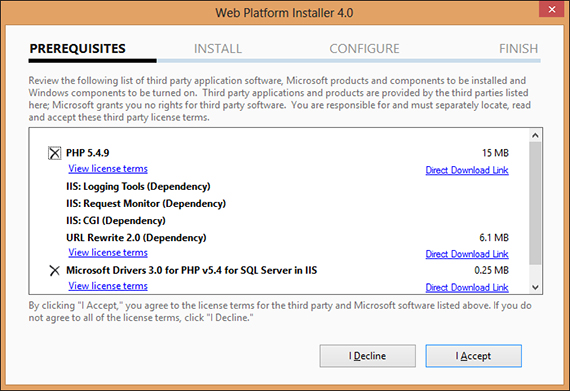570x391 pixels.
Task: Select IIS: Logging Tools (Dependency) entry
Action: (x=138, y=186)
